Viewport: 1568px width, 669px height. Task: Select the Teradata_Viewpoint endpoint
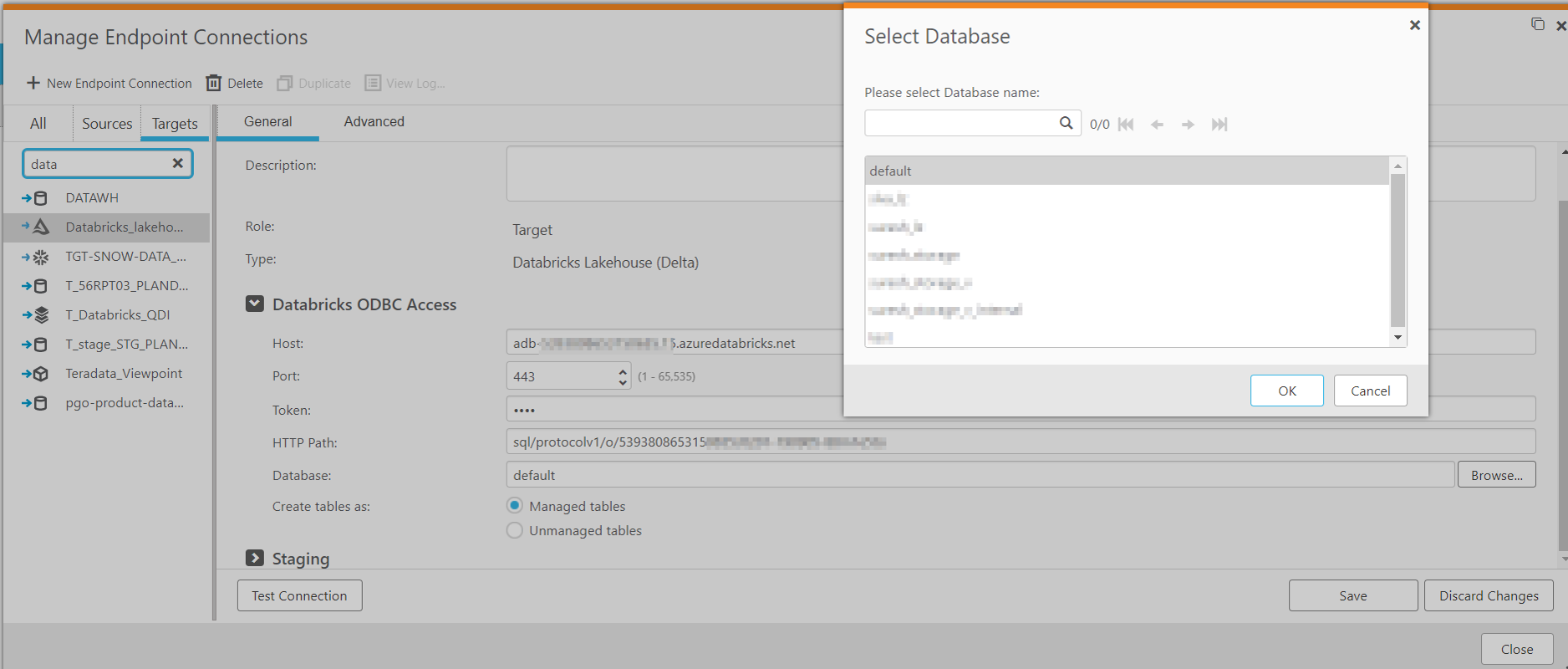tap(124, 374)
